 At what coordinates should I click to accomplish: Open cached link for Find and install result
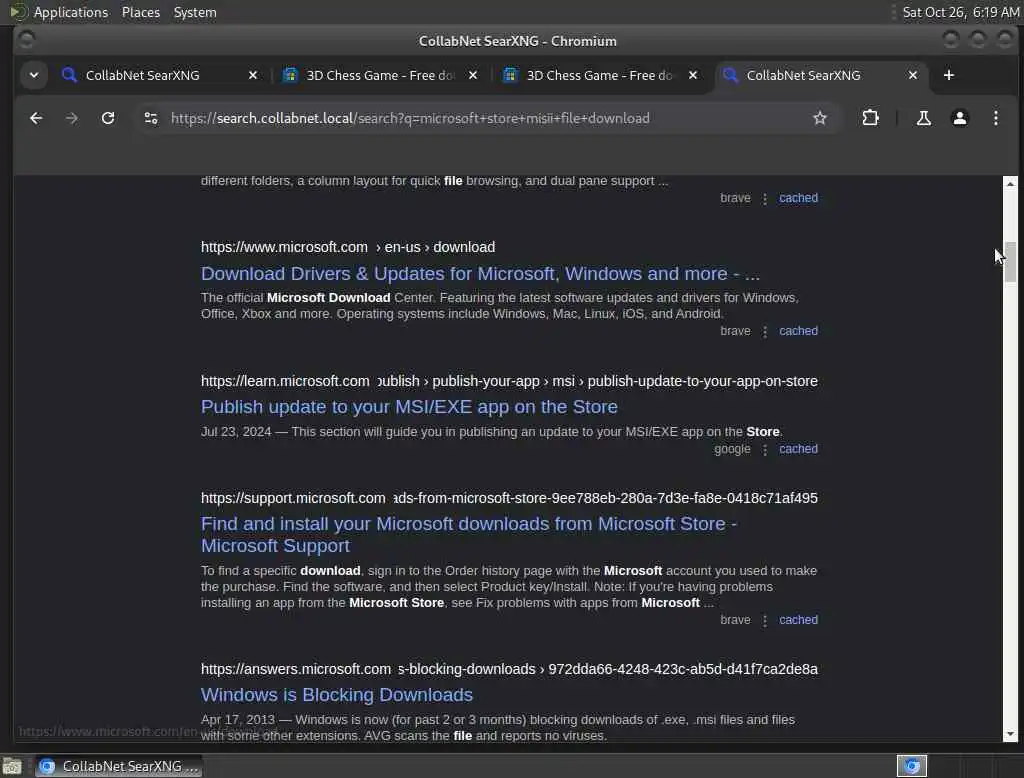tap(798, 620)
